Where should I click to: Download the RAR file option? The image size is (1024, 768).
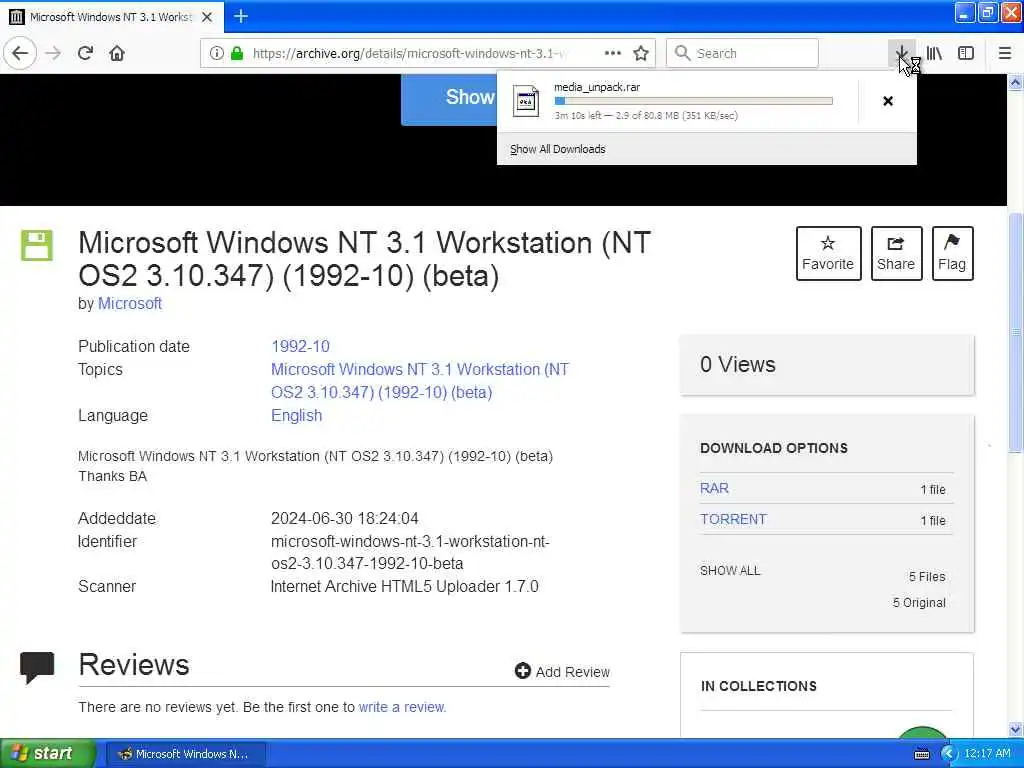coord(714,488)
